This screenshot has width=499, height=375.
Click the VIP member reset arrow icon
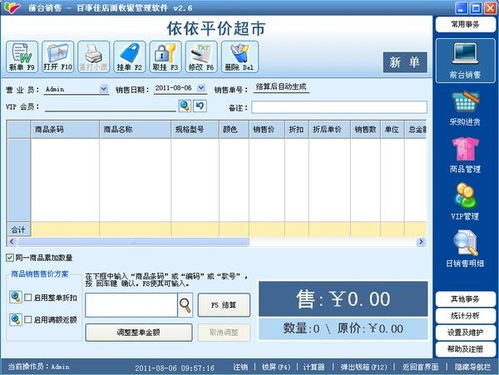[200, 106]
